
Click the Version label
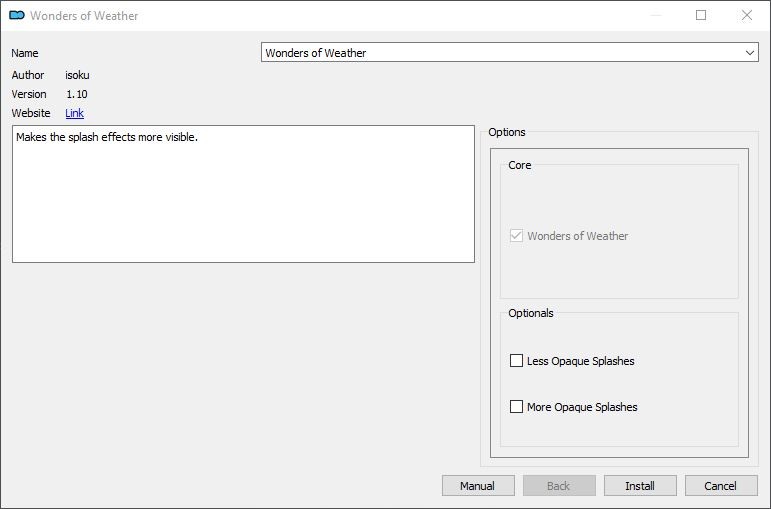click(29, 94)
